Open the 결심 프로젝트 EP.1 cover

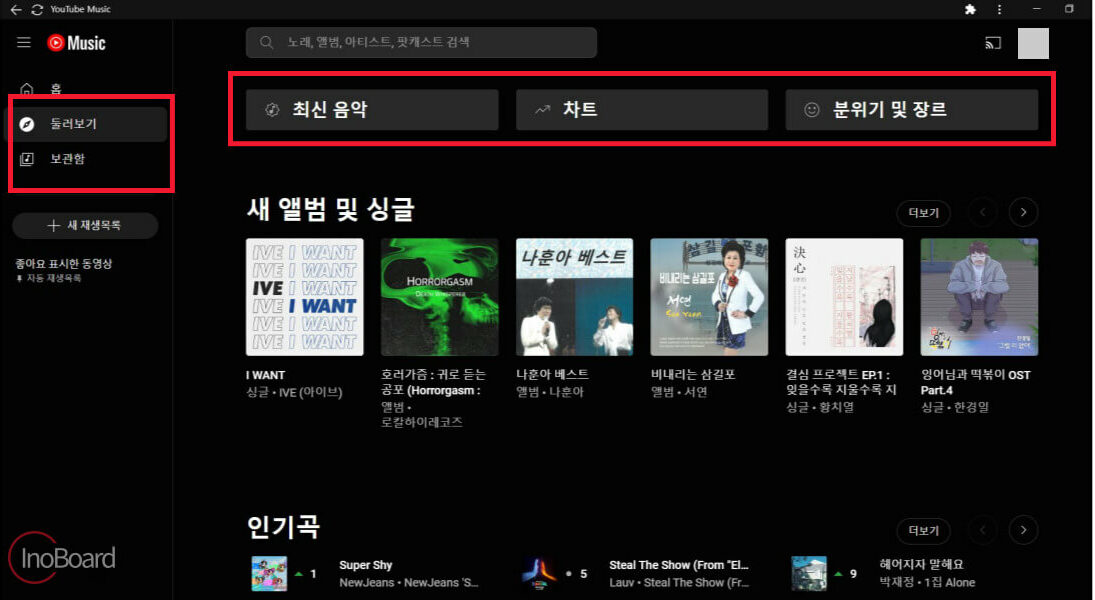(844, 298)
